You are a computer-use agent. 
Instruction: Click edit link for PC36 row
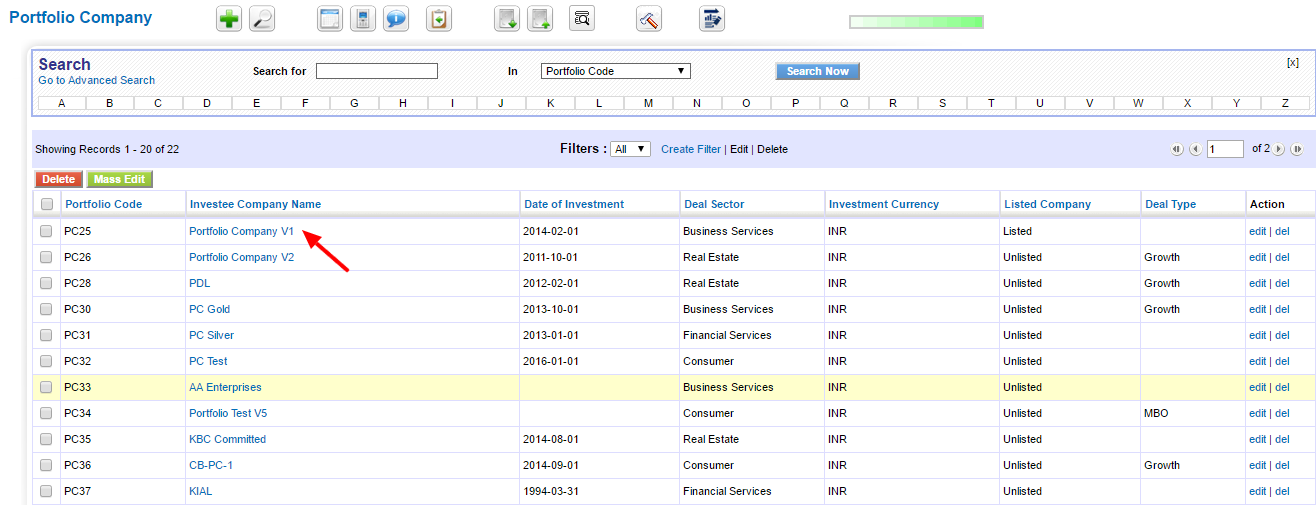(1257, 465)
